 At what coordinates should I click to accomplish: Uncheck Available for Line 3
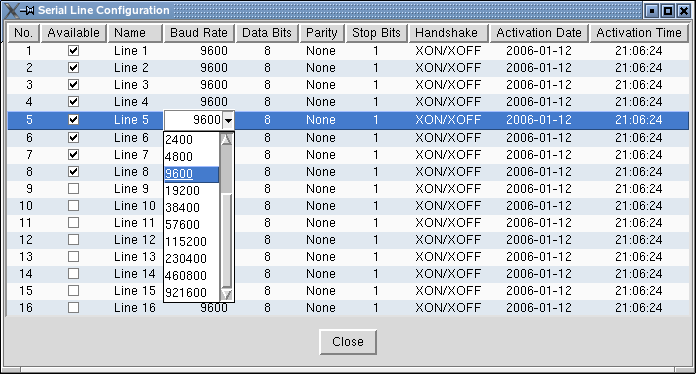[x=74, y=85]
